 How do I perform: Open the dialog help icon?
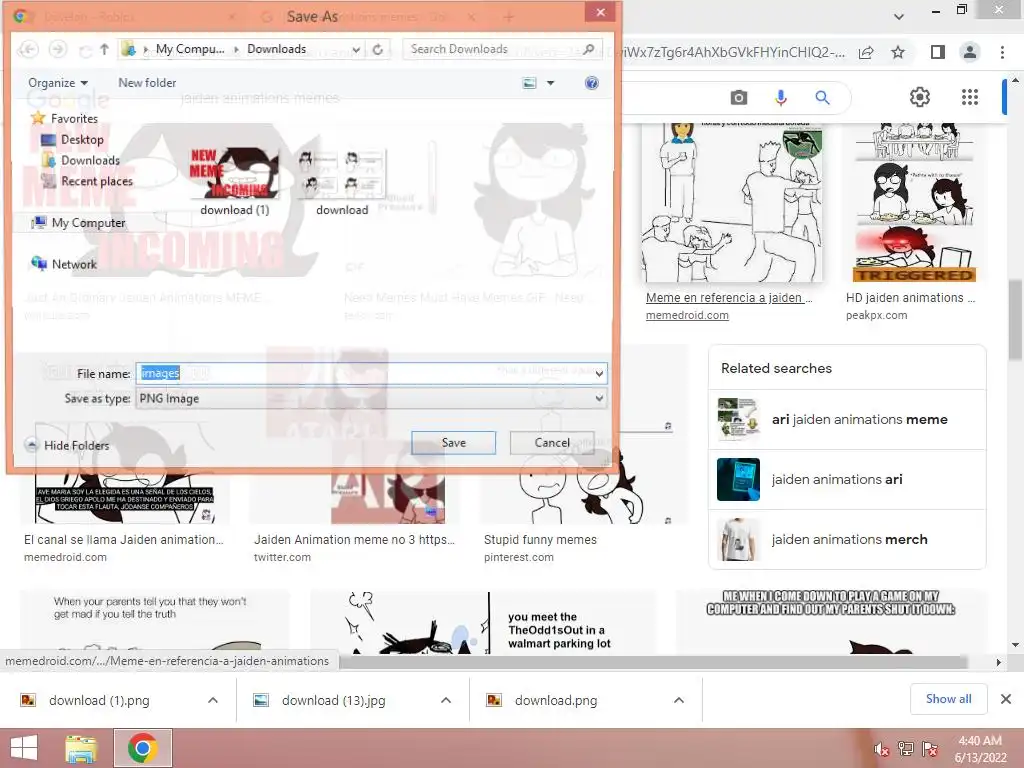click(x=591, y=83)
